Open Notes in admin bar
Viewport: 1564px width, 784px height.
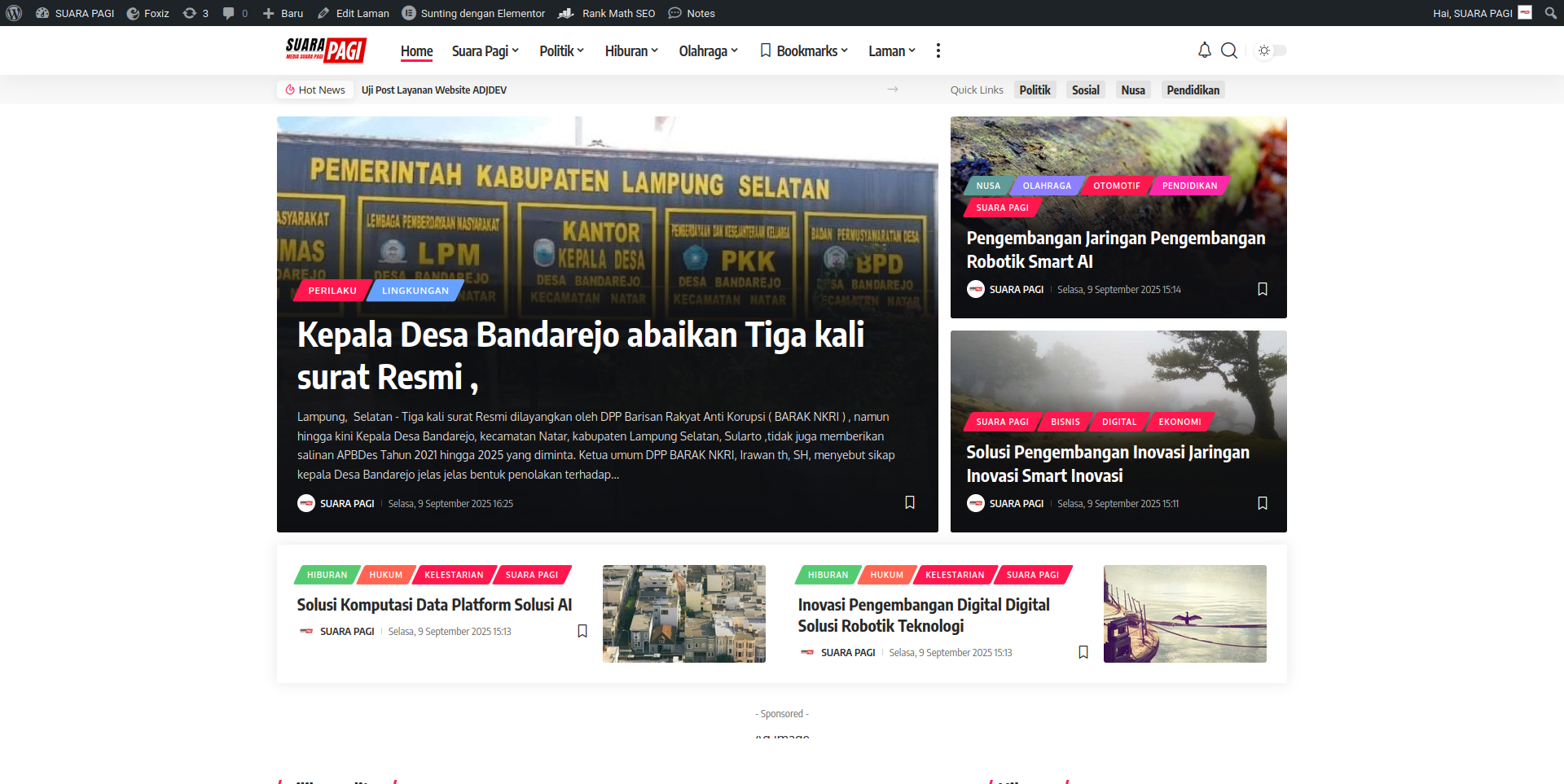(x=692, y=13)
